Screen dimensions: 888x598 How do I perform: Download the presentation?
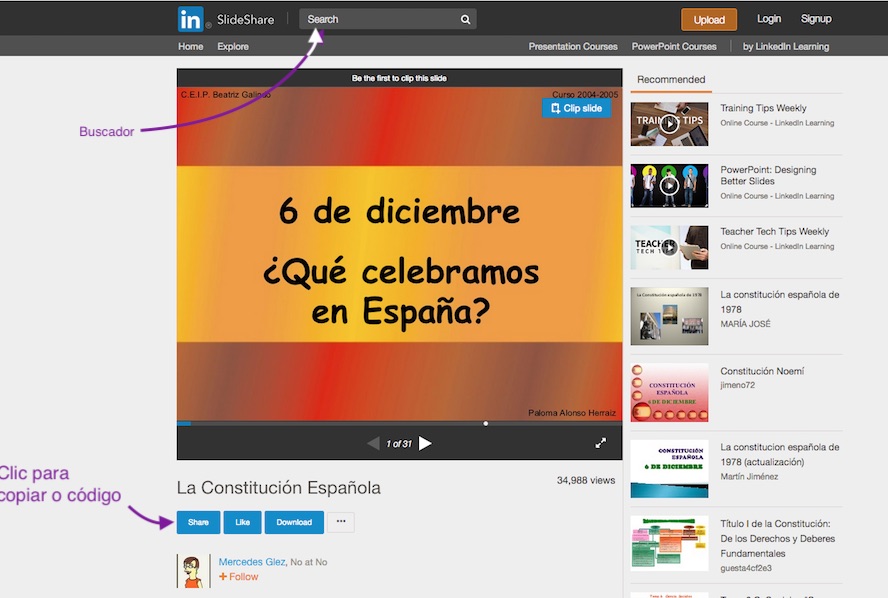[293, 522]
